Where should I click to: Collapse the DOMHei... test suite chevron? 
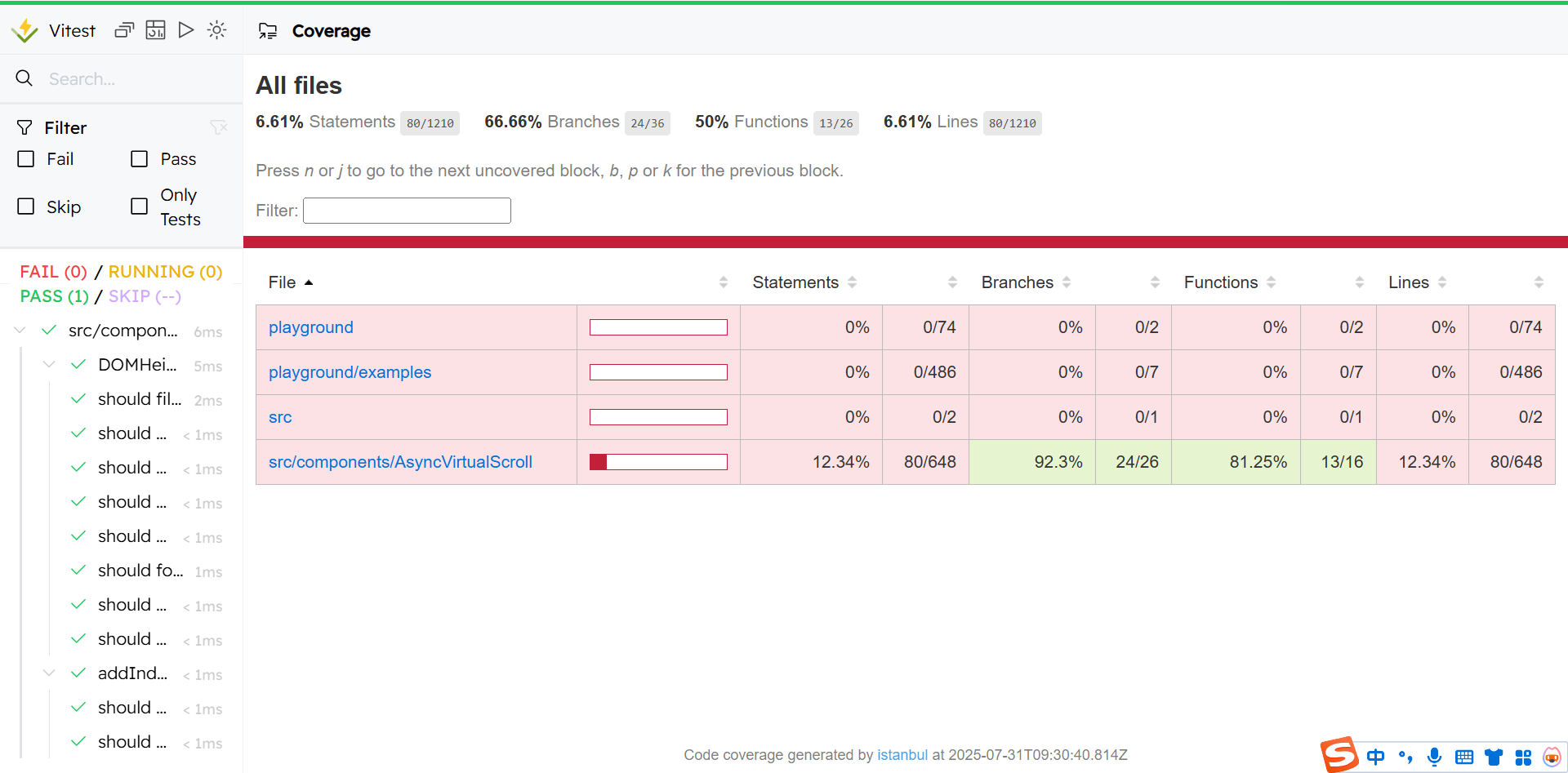click(49, 365)
